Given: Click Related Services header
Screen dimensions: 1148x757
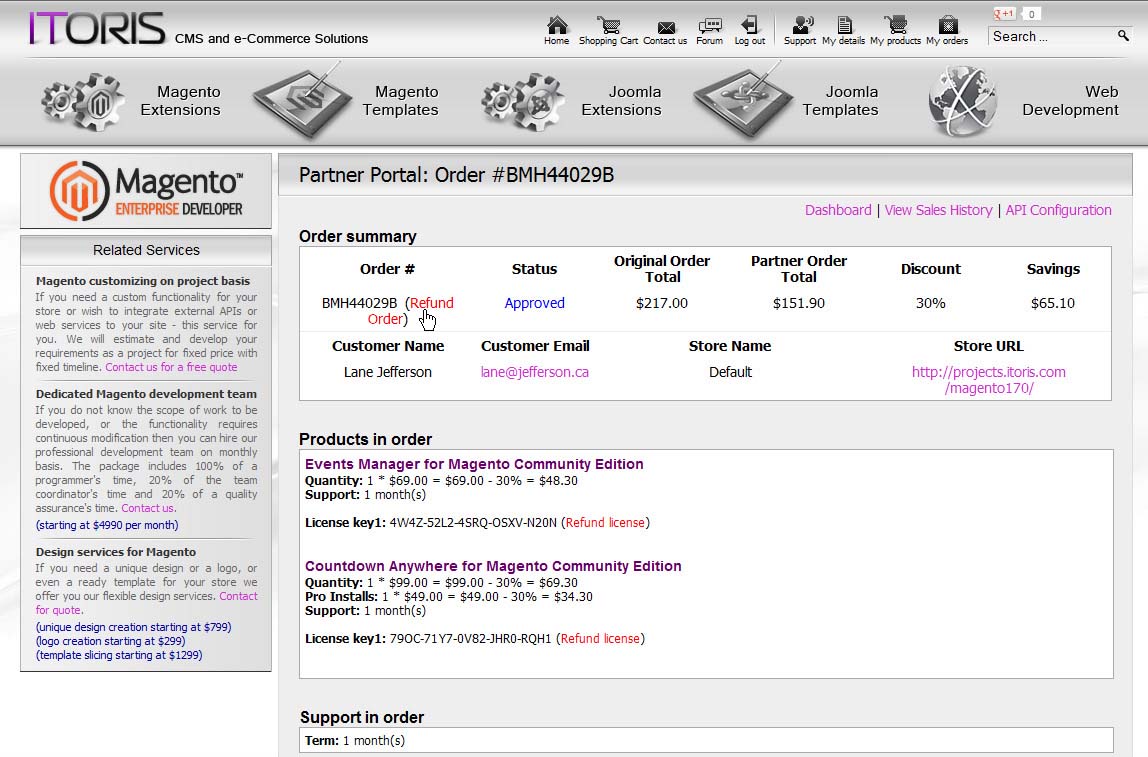Looking at the screenshot, I should pyautogui.click(x=146, y=250).
